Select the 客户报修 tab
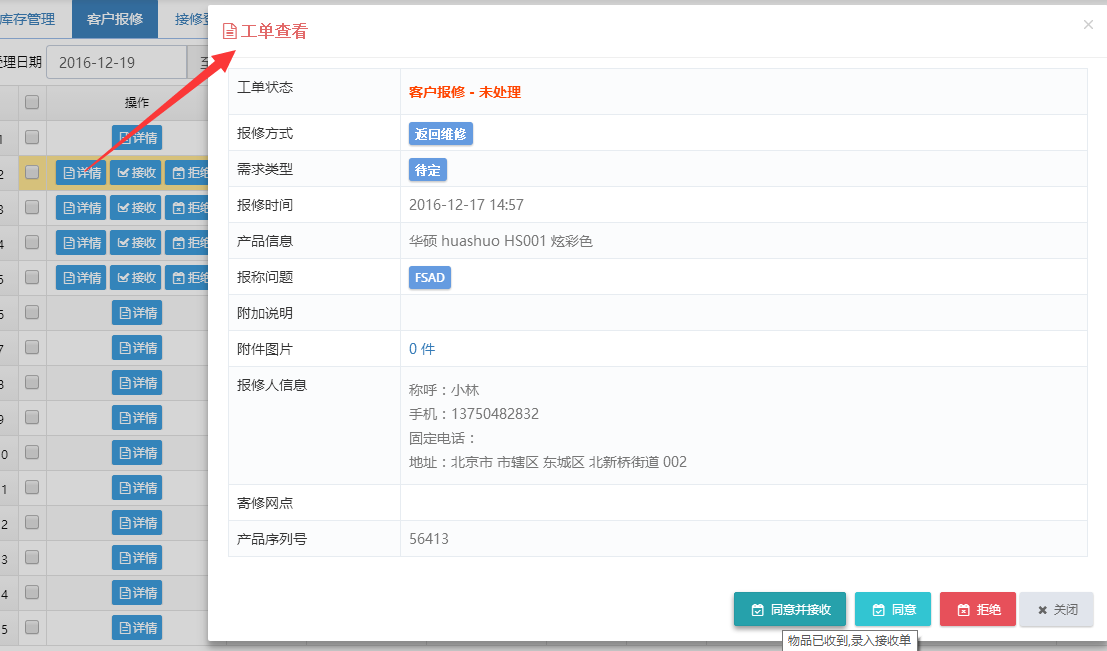1107x651 pixels. pyautogui.click(x=115, y=19)
